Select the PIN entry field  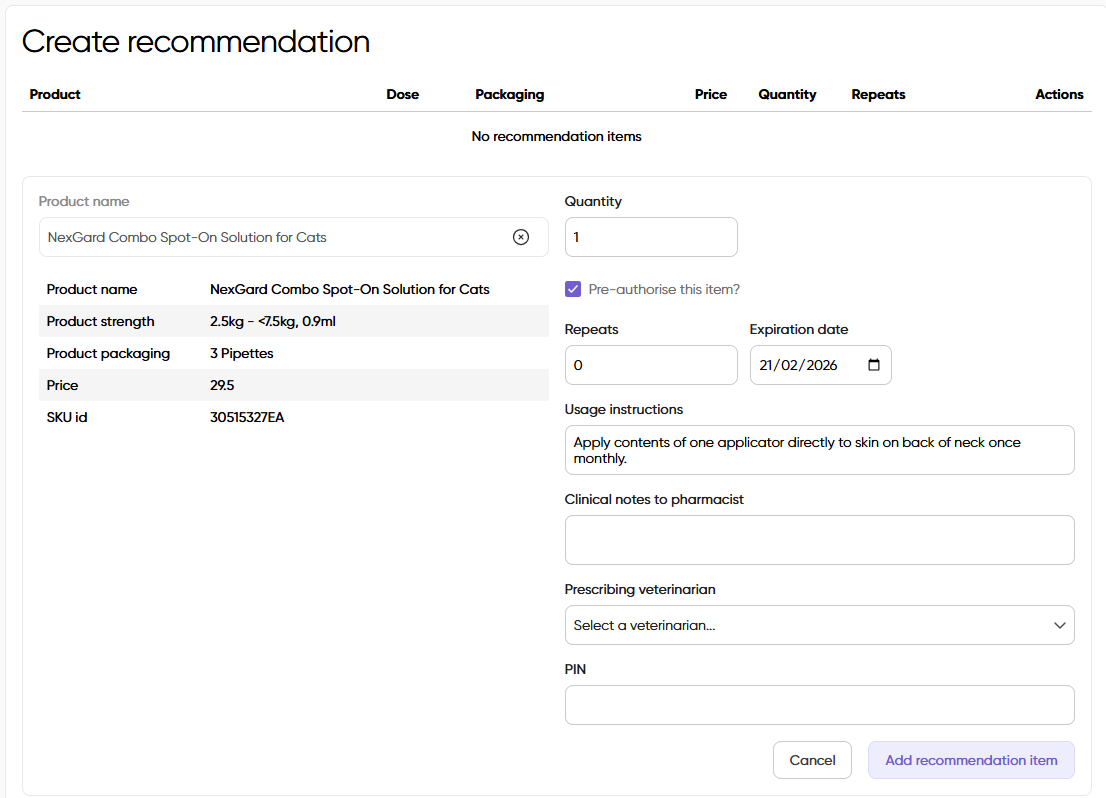(819, 705)
